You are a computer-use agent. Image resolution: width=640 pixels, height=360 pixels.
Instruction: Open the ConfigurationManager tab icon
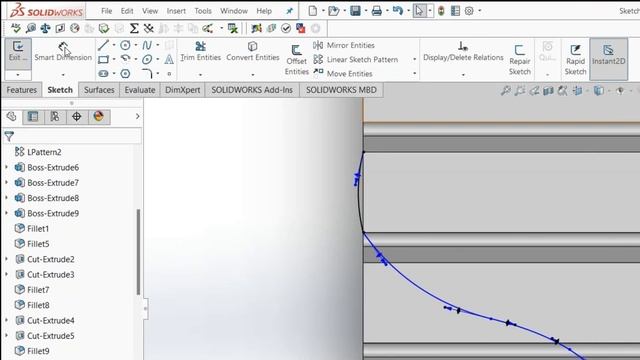tap(55, 117)
